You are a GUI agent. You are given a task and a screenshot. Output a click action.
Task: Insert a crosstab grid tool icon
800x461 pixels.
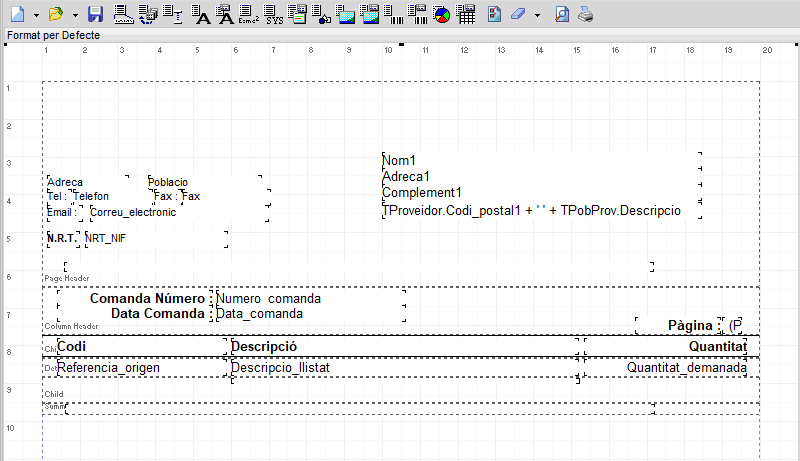tap(465, 14)
